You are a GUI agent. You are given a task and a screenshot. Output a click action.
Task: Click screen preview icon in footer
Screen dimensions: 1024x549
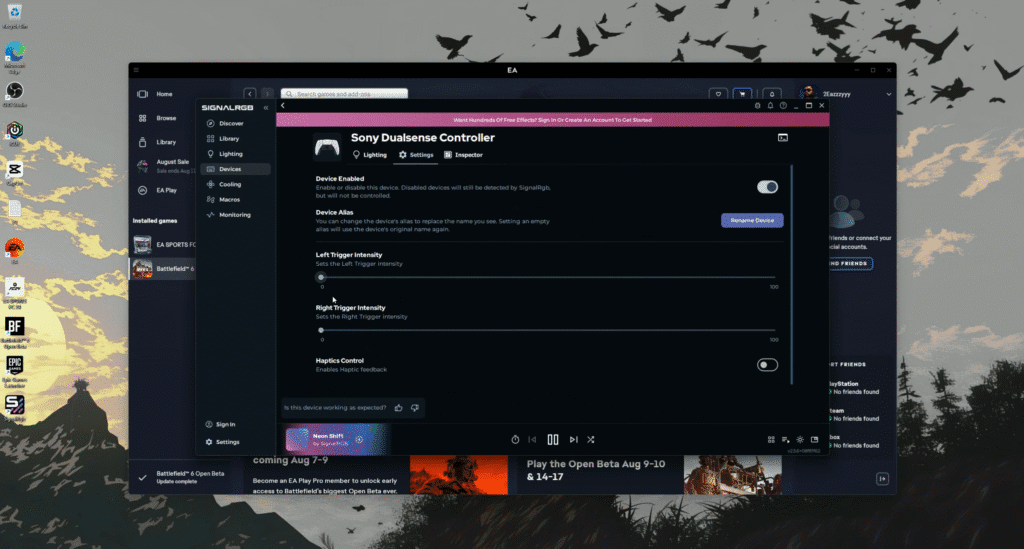coord(814,440)
